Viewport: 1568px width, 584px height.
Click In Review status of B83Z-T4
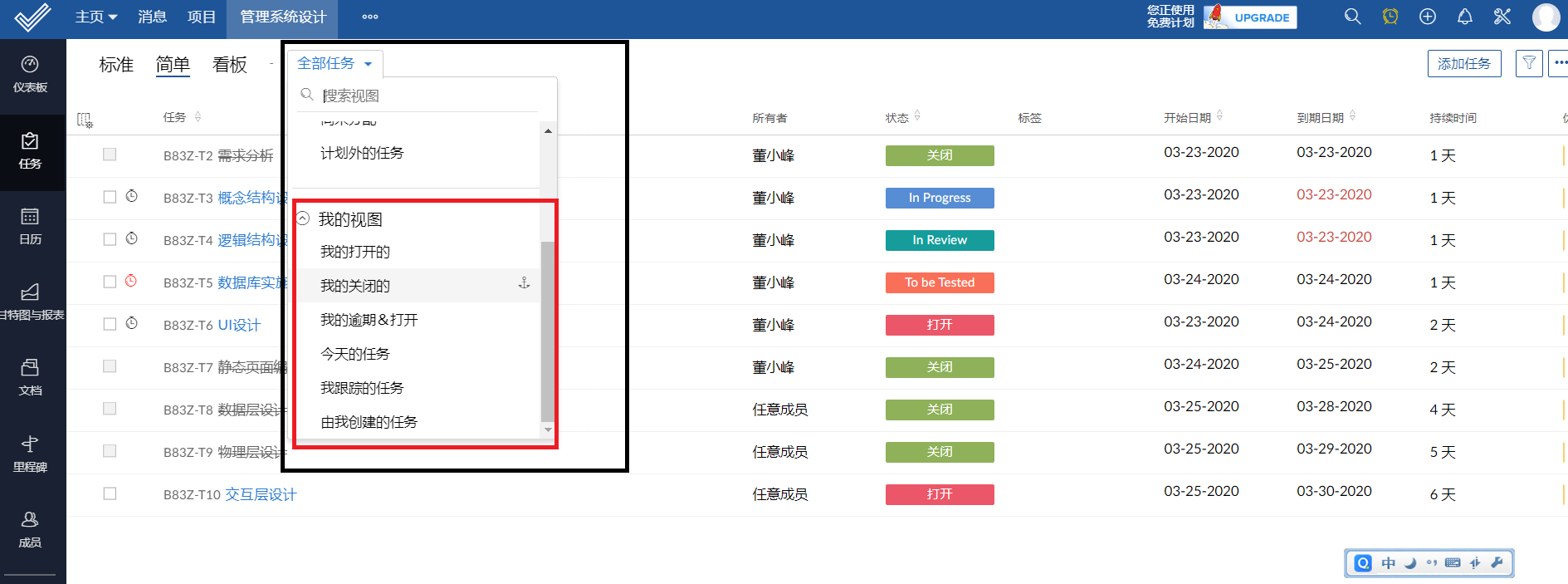point(940,240)
